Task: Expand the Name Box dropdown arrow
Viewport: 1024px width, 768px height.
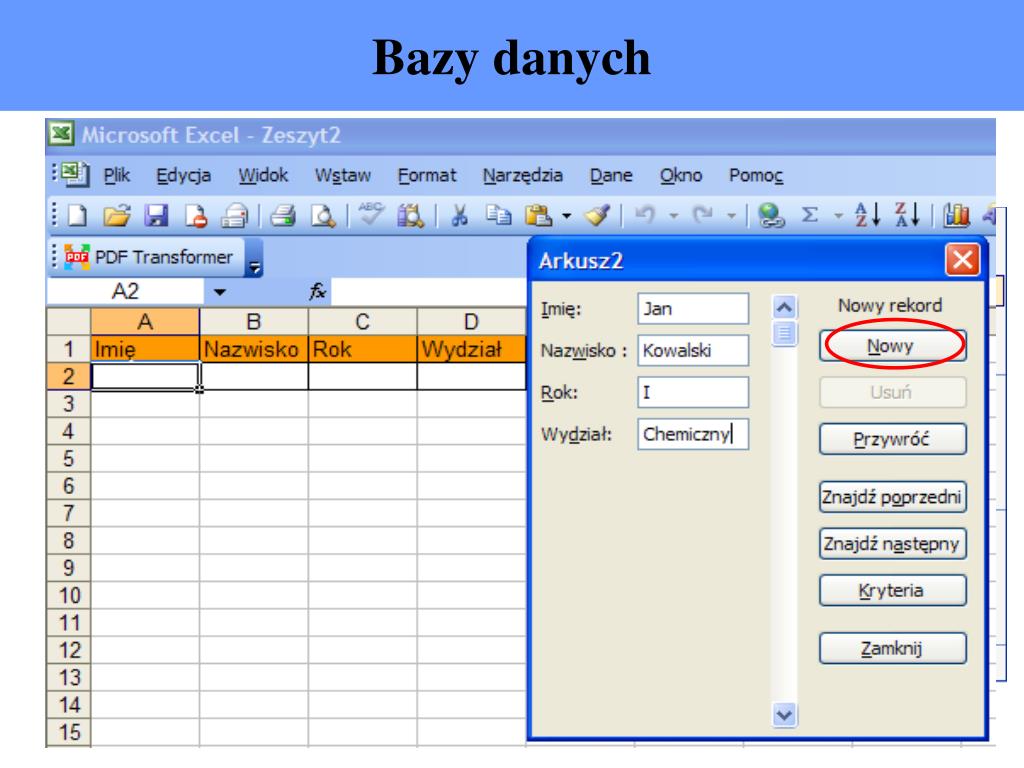Action: 219,291
